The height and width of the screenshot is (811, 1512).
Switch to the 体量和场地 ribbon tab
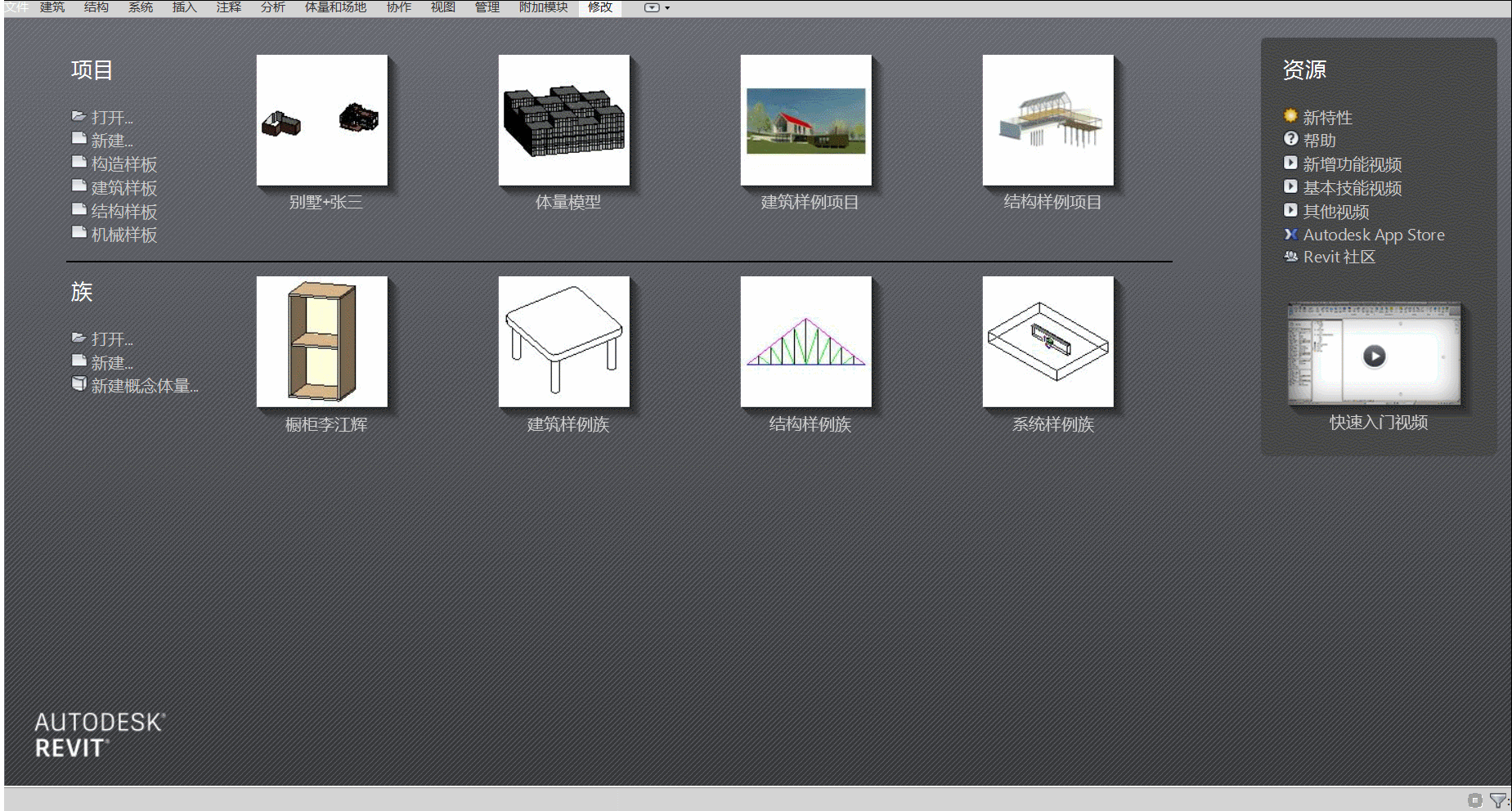click(335, 7)
